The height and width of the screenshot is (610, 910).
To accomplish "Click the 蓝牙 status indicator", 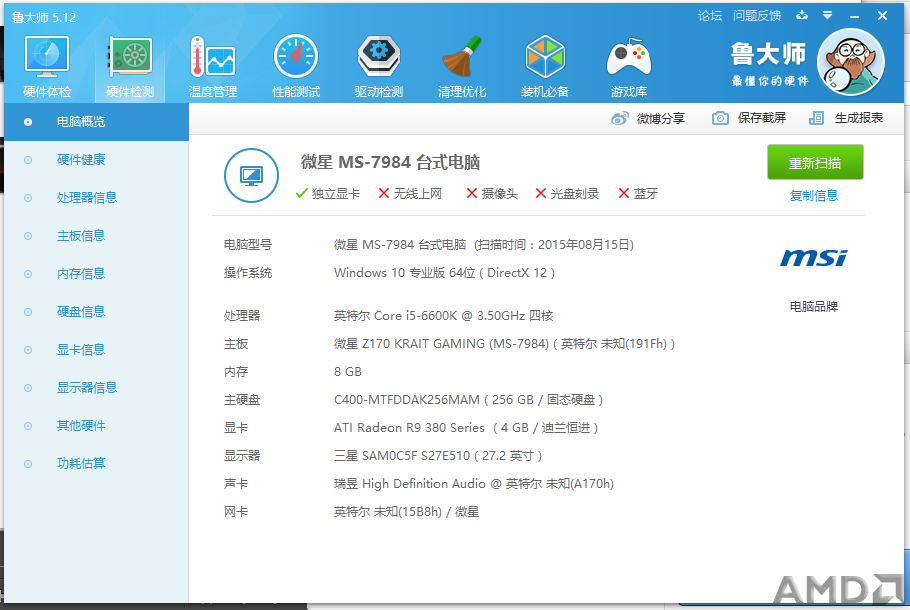I will pos(638,194).
